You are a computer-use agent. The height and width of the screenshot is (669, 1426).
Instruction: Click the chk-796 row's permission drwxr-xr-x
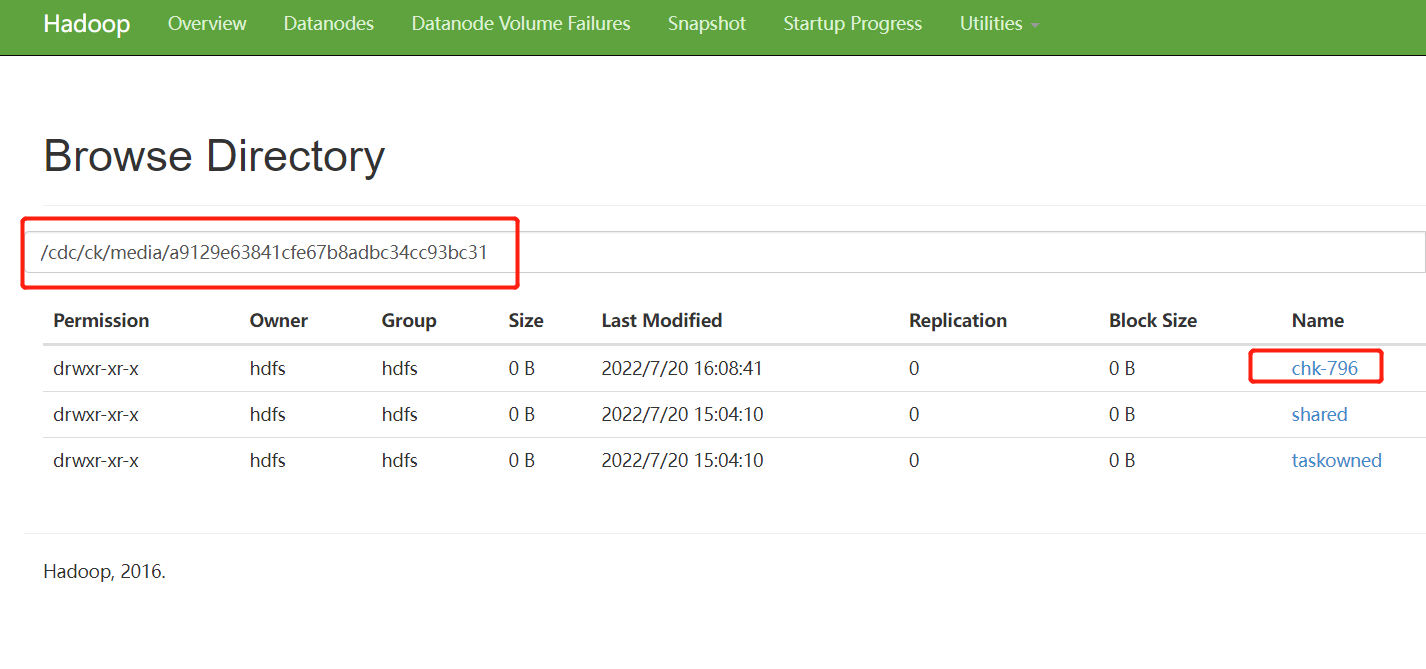click(96, 368)
